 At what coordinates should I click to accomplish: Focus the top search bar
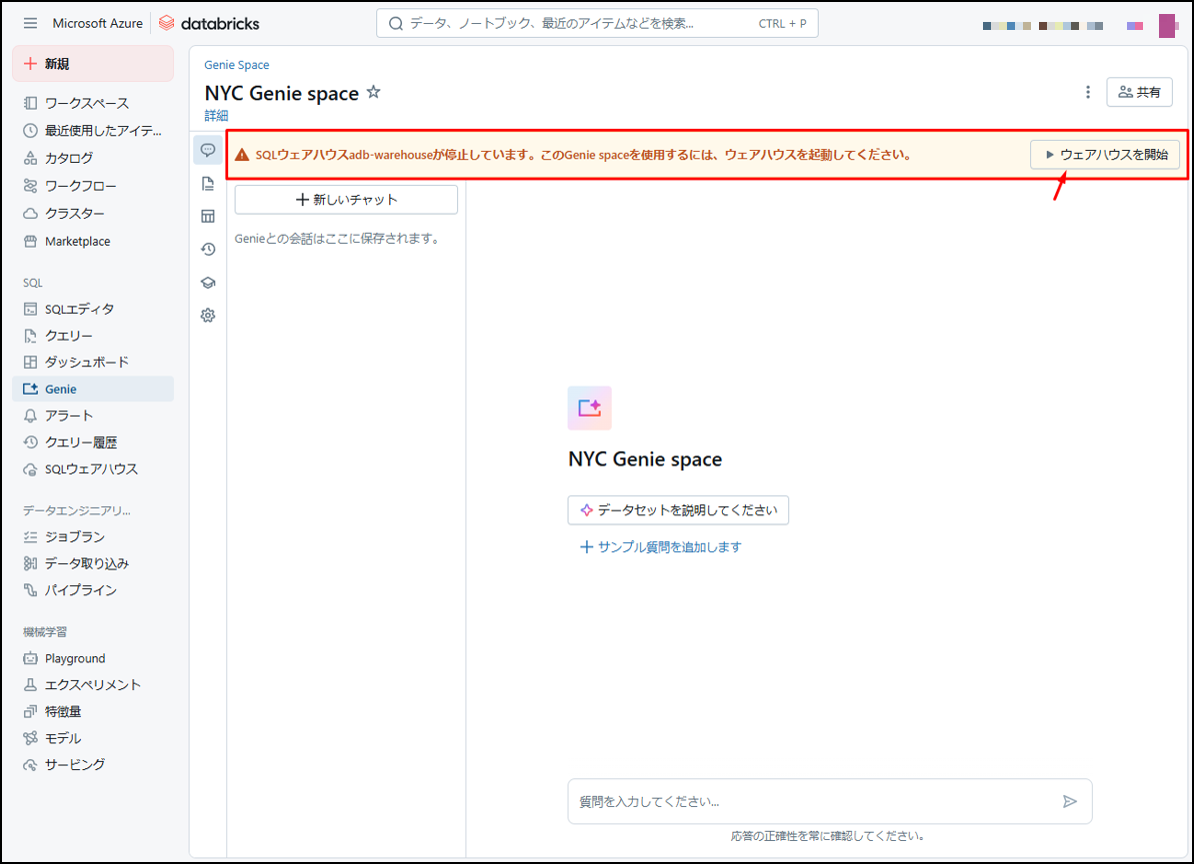(x=597, y=24)
